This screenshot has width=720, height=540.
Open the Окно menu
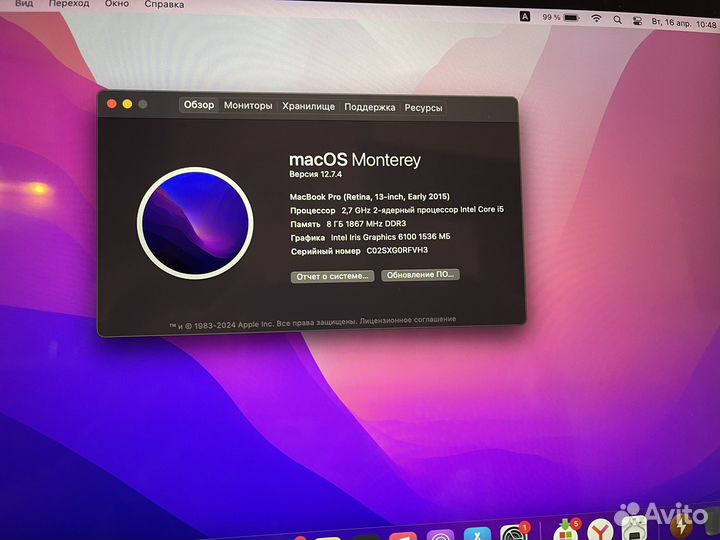tap(117, 4)
